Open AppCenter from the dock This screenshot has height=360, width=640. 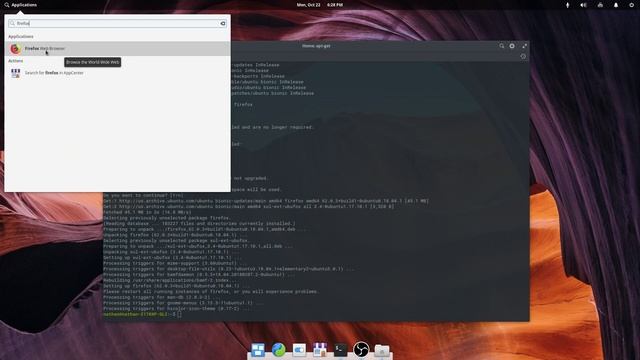320,350
